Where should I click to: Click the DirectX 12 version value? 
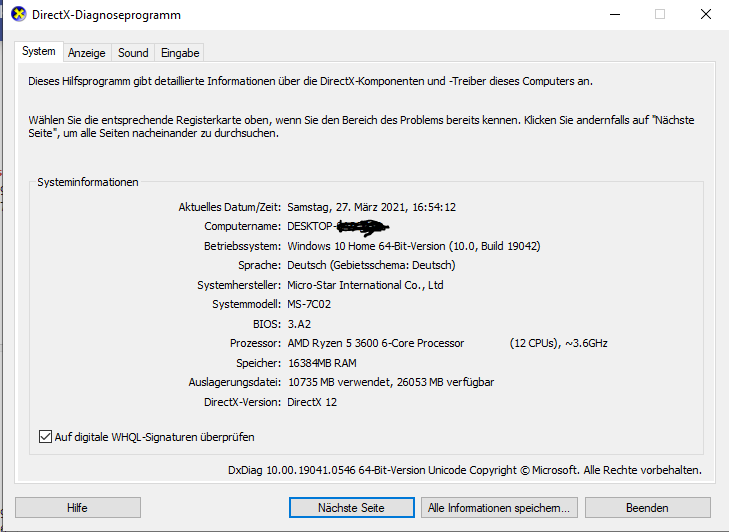(x=312, y=402)
